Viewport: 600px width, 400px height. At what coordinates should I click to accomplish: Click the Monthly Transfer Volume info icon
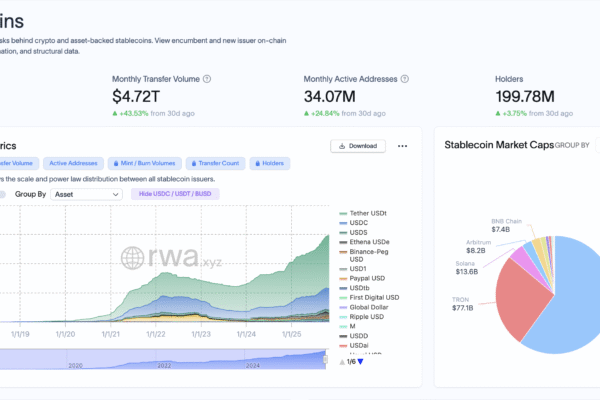tap(207, 79)
